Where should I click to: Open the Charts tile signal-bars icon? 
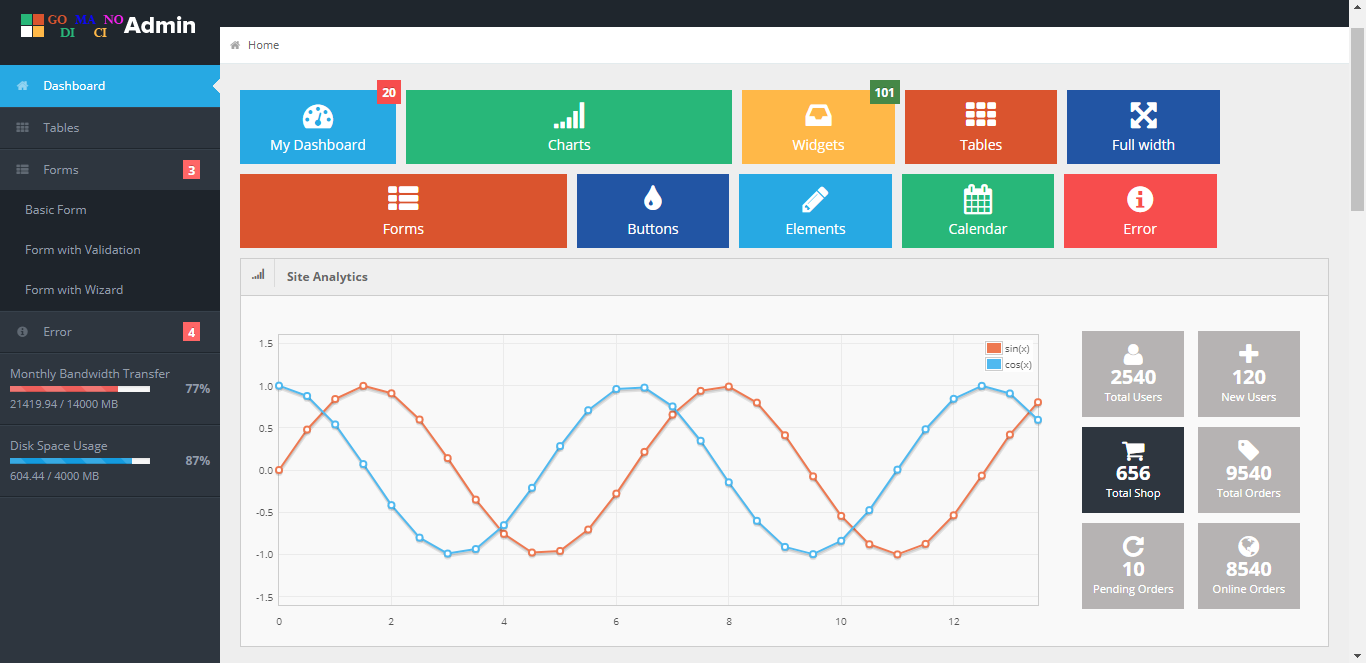pos(568,116)
